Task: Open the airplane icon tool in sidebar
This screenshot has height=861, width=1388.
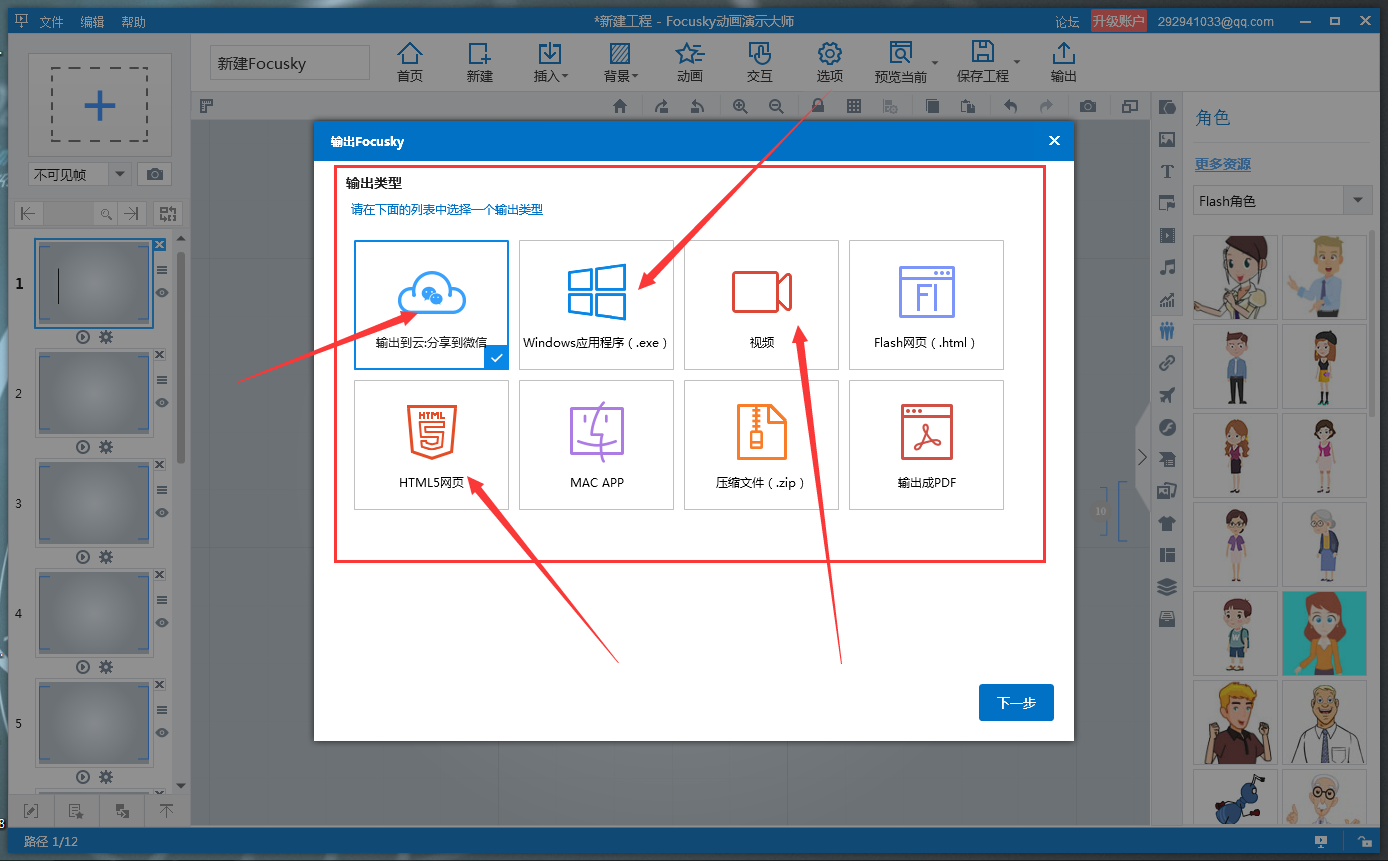Action: (x=1167, y=395)
